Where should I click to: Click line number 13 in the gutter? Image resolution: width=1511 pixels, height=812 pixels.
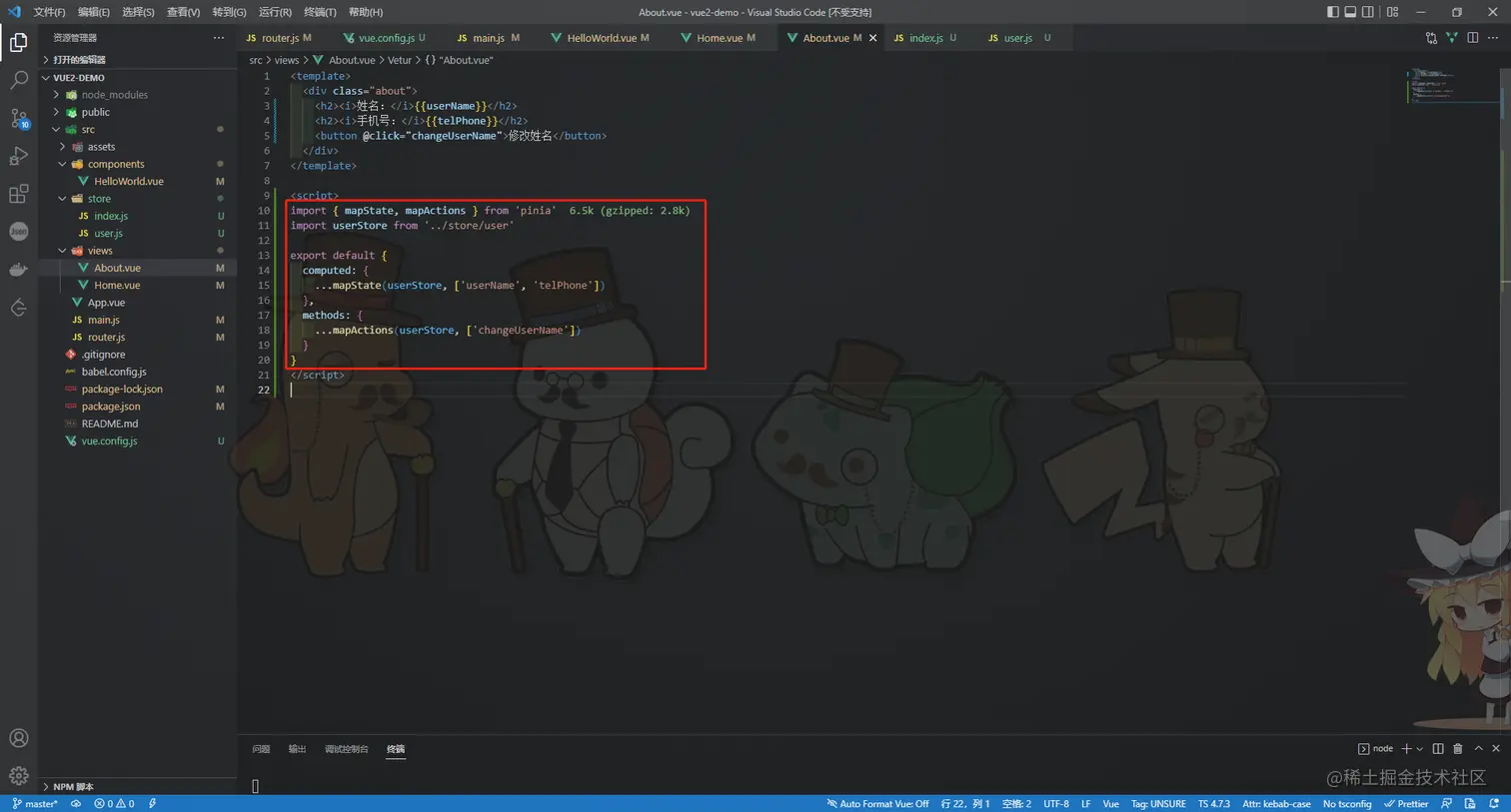click(x=264, y=255)
